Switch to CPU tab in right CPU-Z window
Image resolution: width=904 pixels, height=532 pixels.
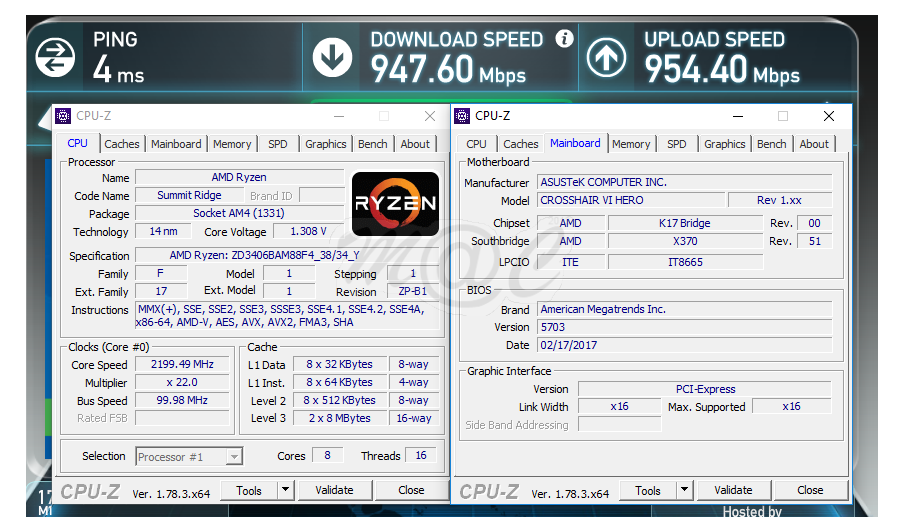pos(476,144)
